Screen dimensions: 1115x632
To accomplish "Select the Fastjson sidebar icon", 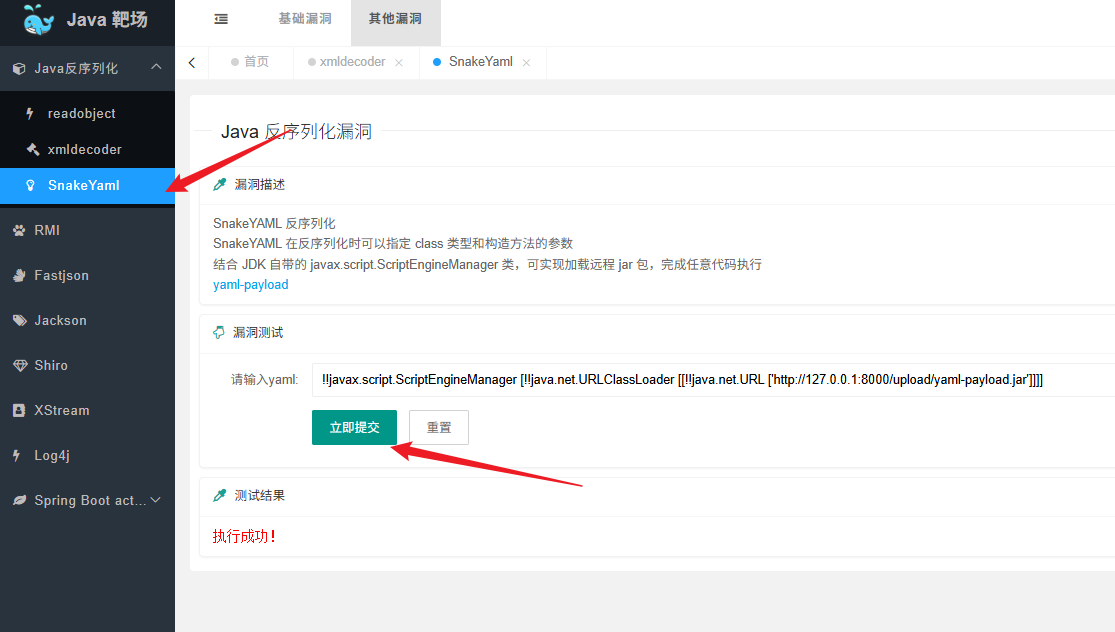I will [x=19, y=275].
